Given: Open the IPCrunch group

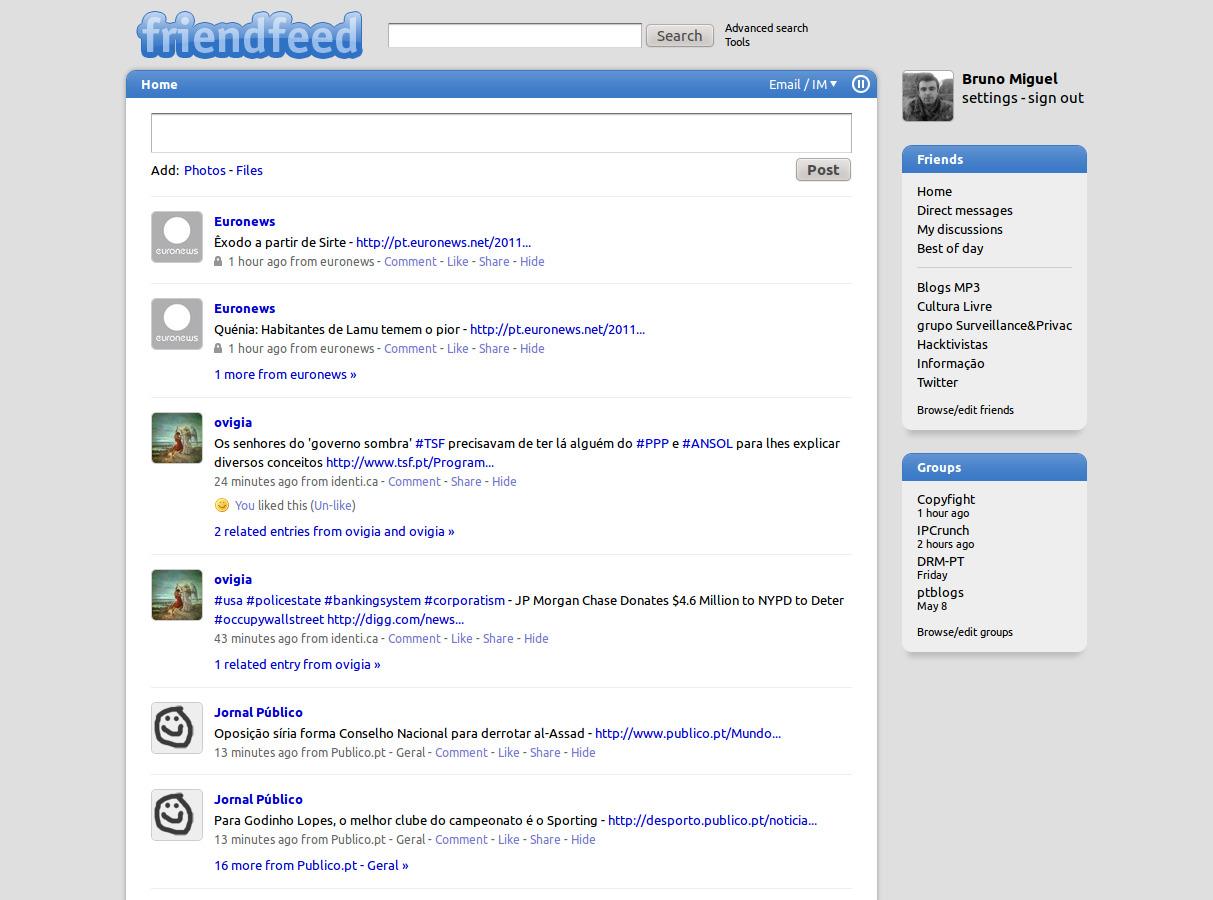Looking at the screenshot, I should point(943,530).
